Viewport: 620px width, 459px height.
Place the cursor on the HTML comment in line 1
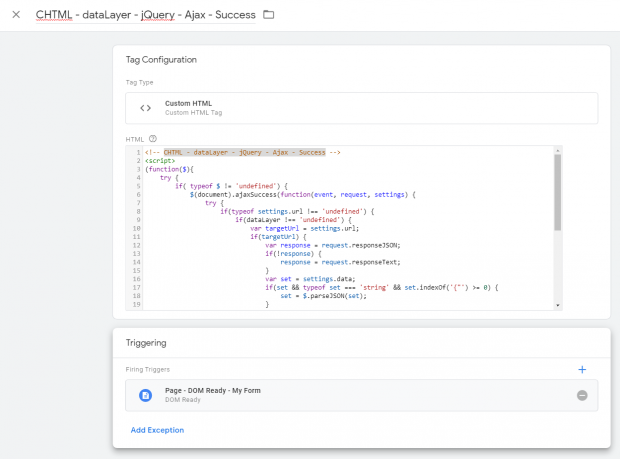[242, 153]
